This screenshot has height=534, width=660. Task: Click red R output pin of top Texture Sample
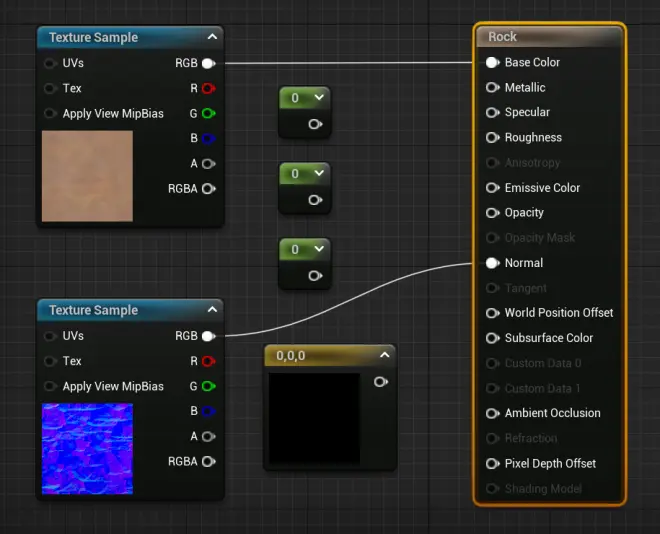tap(208, 88)
